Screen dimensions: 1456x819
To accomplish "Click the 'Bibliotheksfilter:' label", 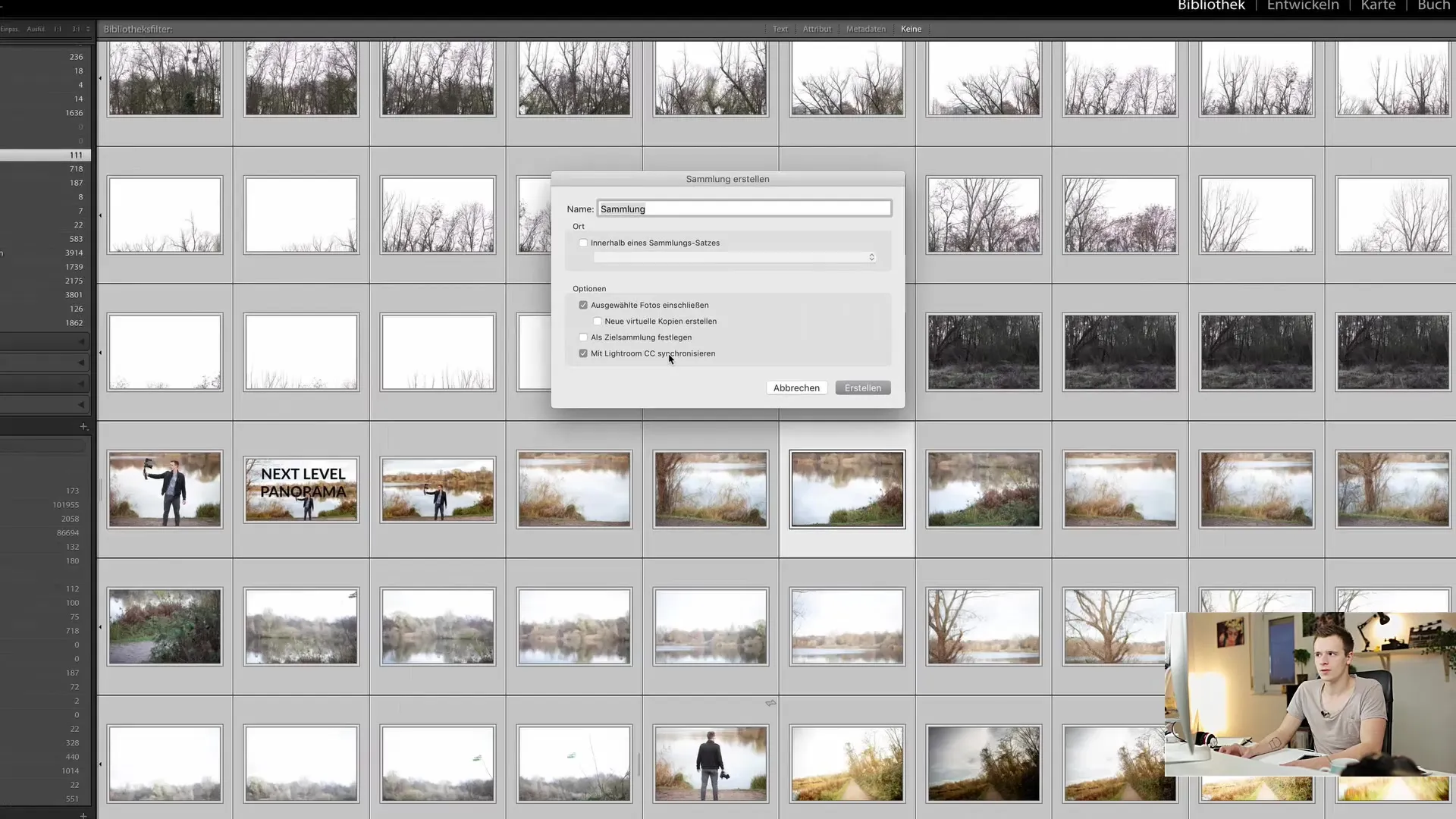I will 138,29.
